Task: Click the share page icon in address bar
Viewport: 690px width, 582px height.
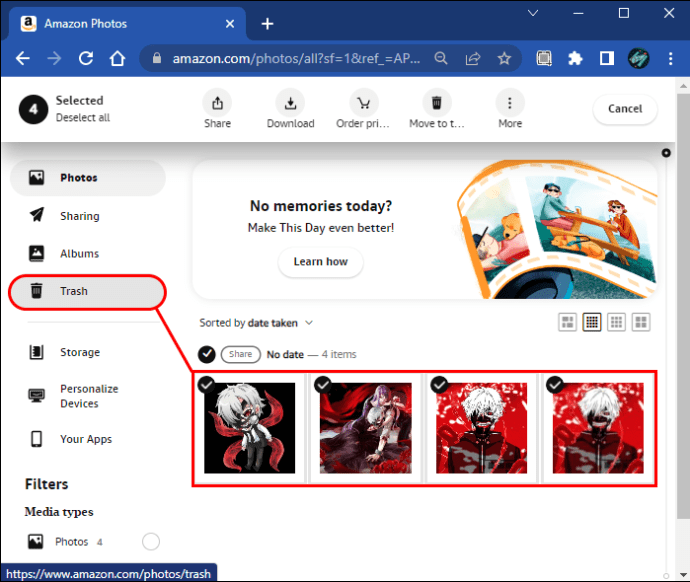Action: [473, 58]
